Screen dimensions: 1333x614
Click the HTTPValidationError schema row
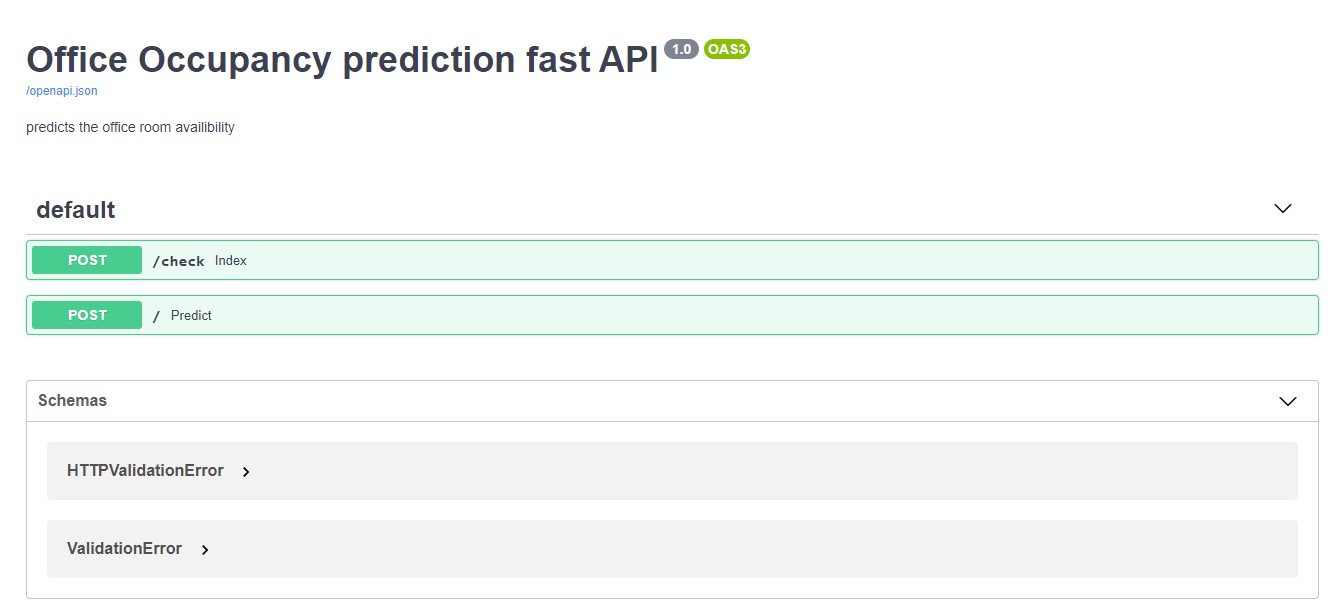point(144,470)
